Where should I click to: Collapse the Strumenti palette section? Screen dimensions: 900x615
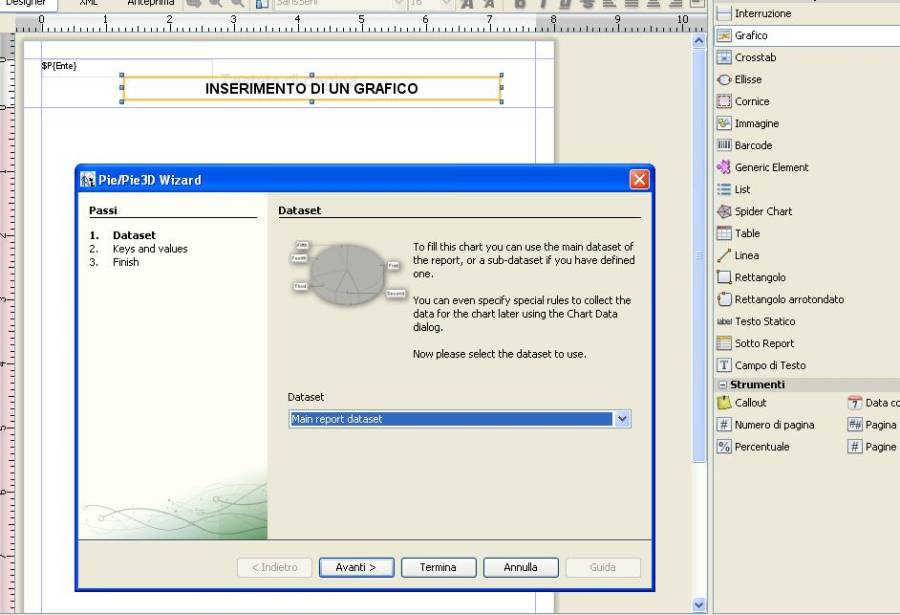pos(722,385)
